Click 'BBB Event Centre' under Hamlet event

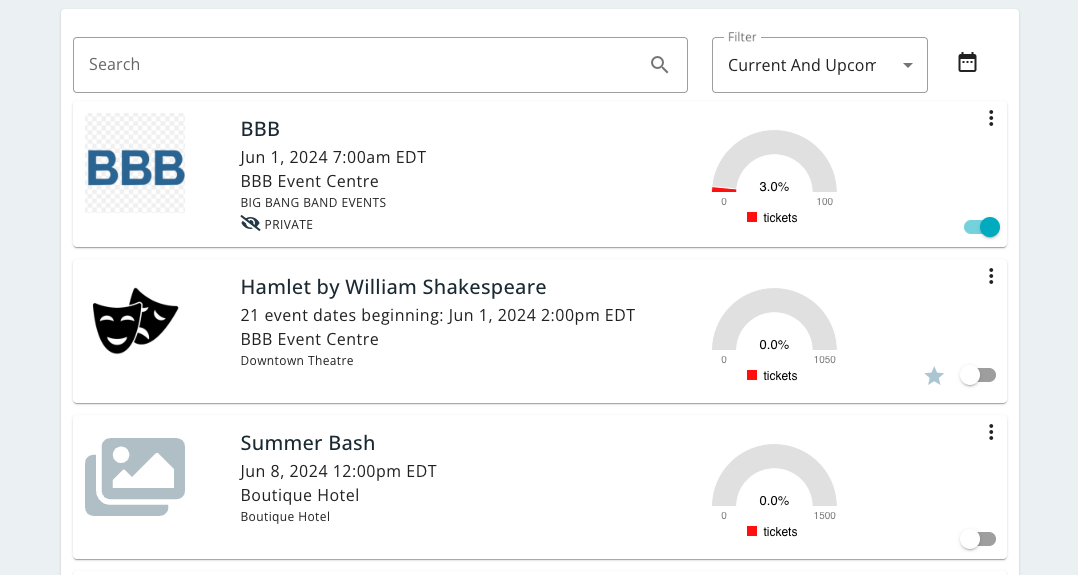click(x=309, y=339)
